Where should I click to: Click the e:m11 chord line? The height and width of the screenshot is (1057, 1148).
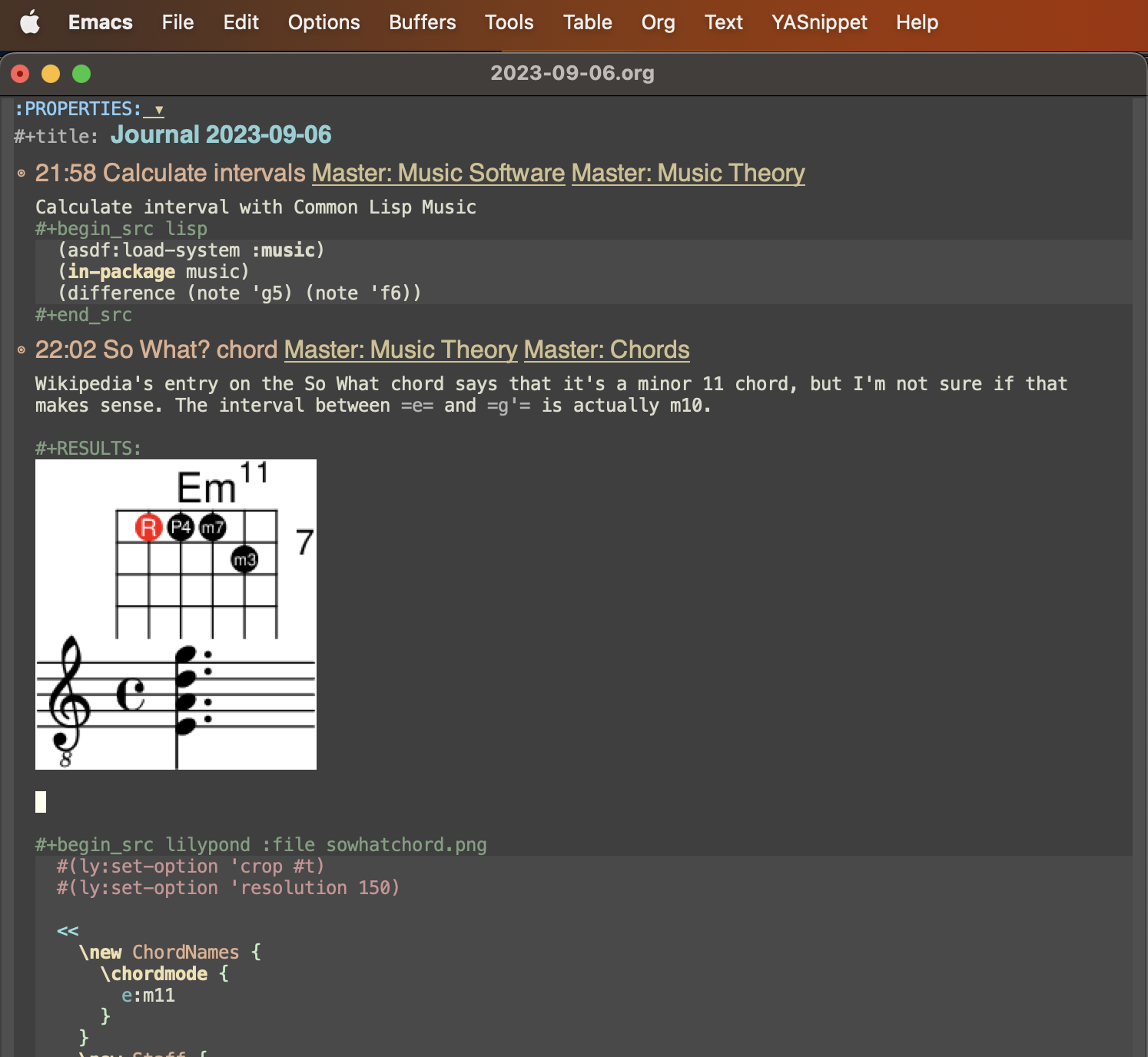pyautogui.click(x=148, y=996)
